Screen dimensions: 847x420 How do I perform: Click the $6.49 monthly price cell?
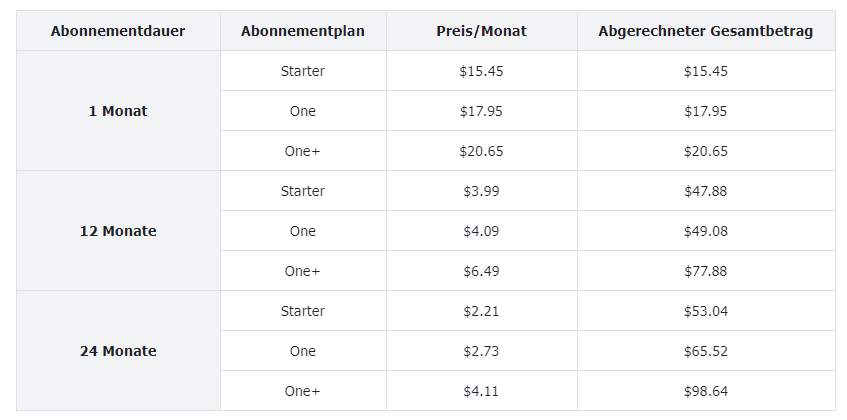tap(481, 270)
